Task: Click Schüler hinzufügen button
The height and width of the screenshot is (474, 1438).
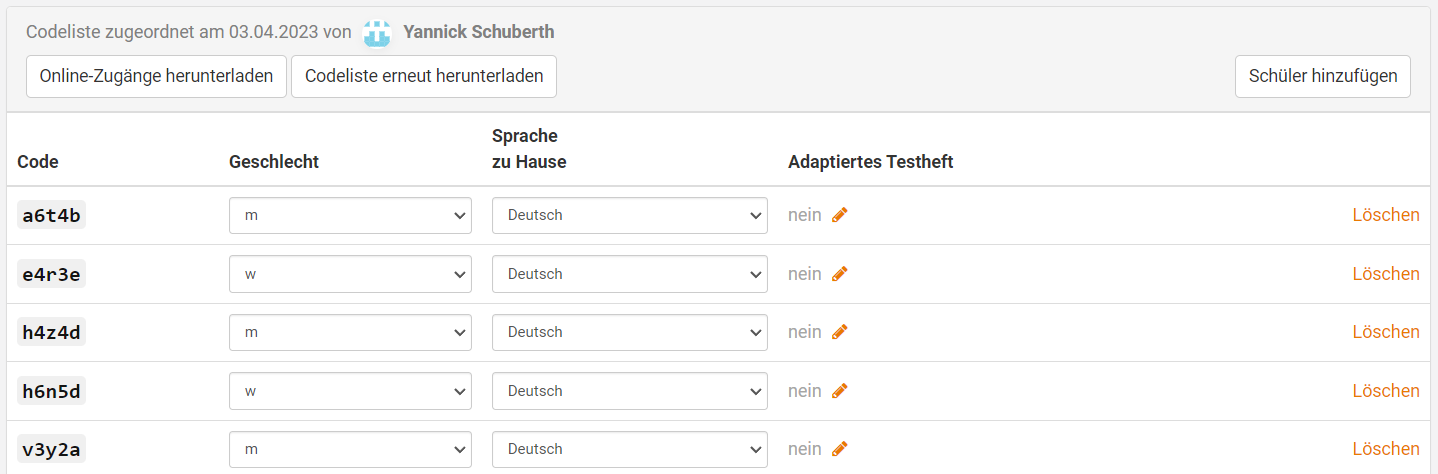Action: pos(1323,76)
